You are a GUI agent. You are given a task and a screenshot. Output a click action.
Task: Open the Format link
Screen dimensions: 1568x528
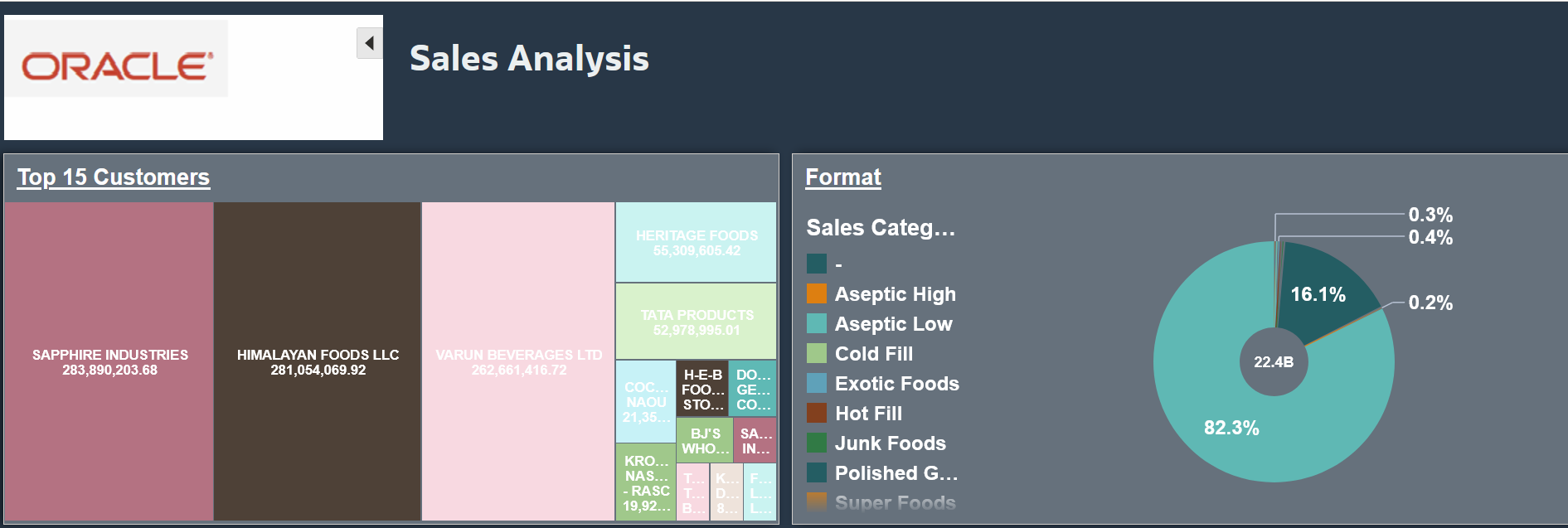click(843, 177)
